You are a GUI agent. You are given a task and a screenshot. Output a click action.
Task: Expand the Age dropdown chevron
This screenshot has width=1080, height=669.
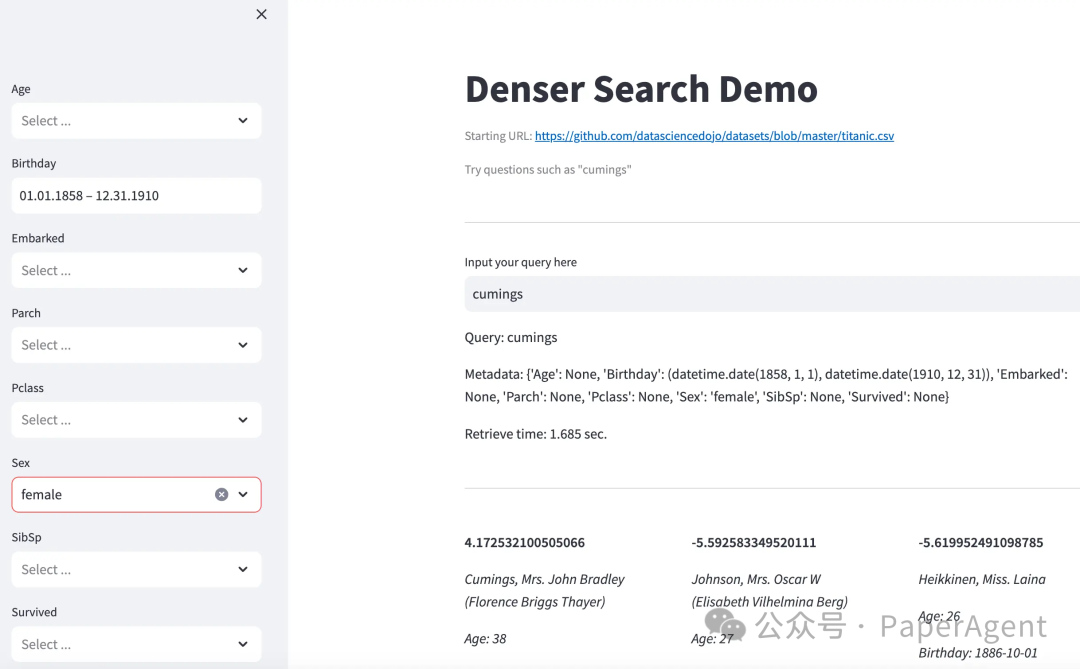coord(243,121)
